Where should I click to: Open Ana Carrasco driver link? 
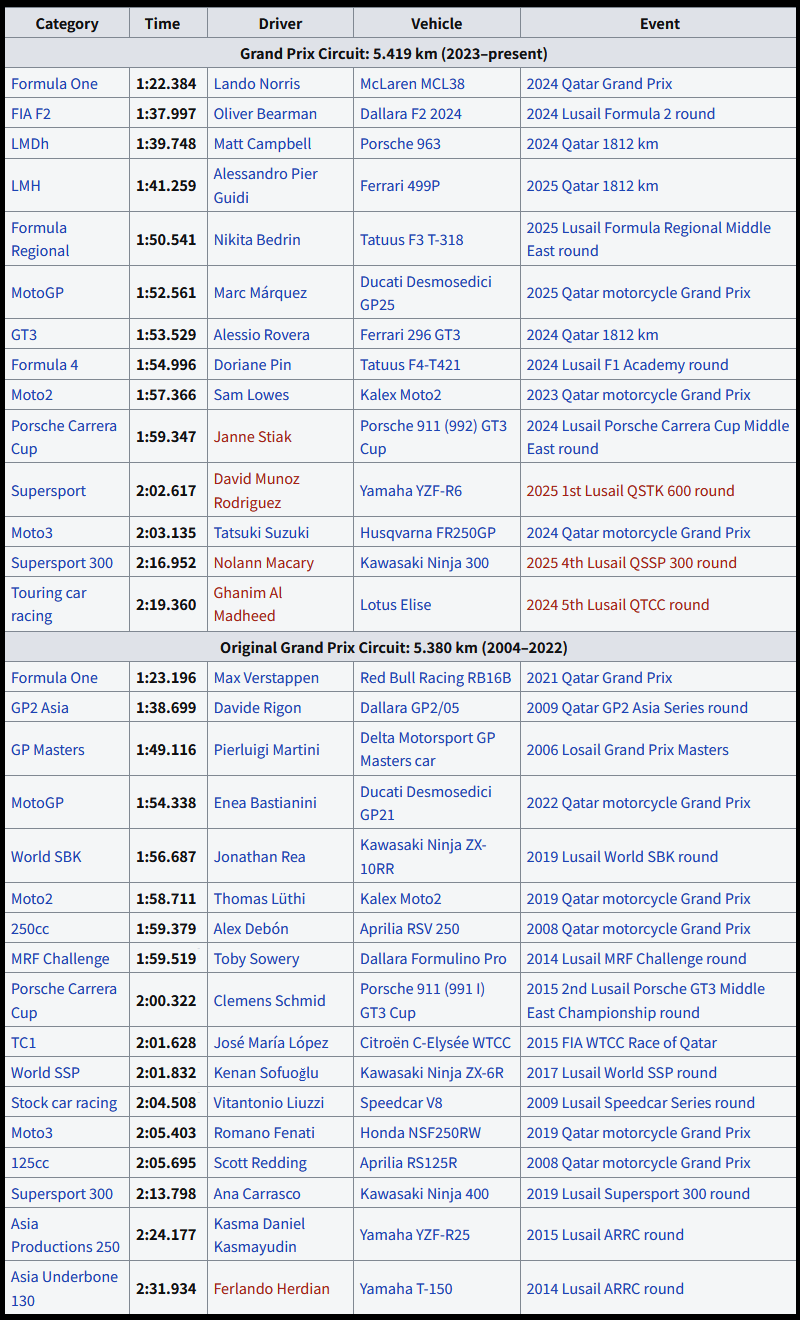pyautogui.click(x=256, y=1194)
